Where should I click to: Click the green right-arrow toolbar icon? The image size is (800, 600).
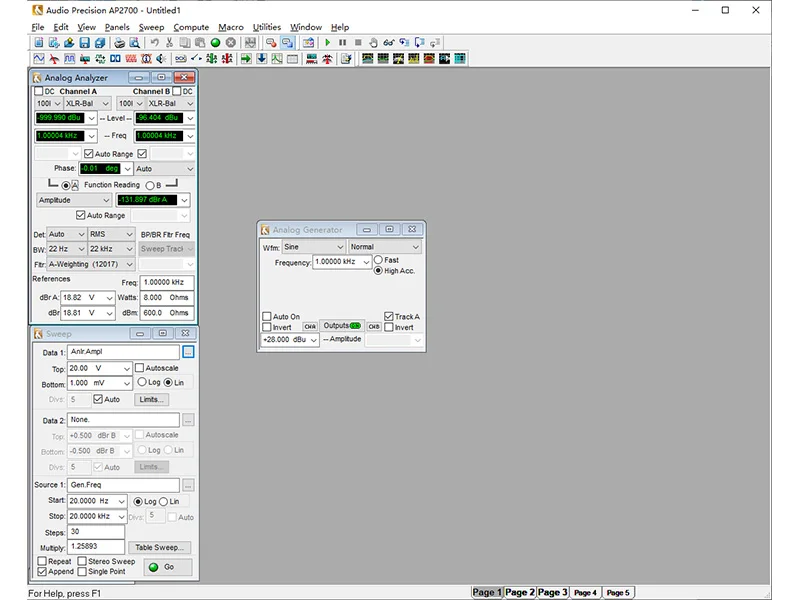point(246,59)
